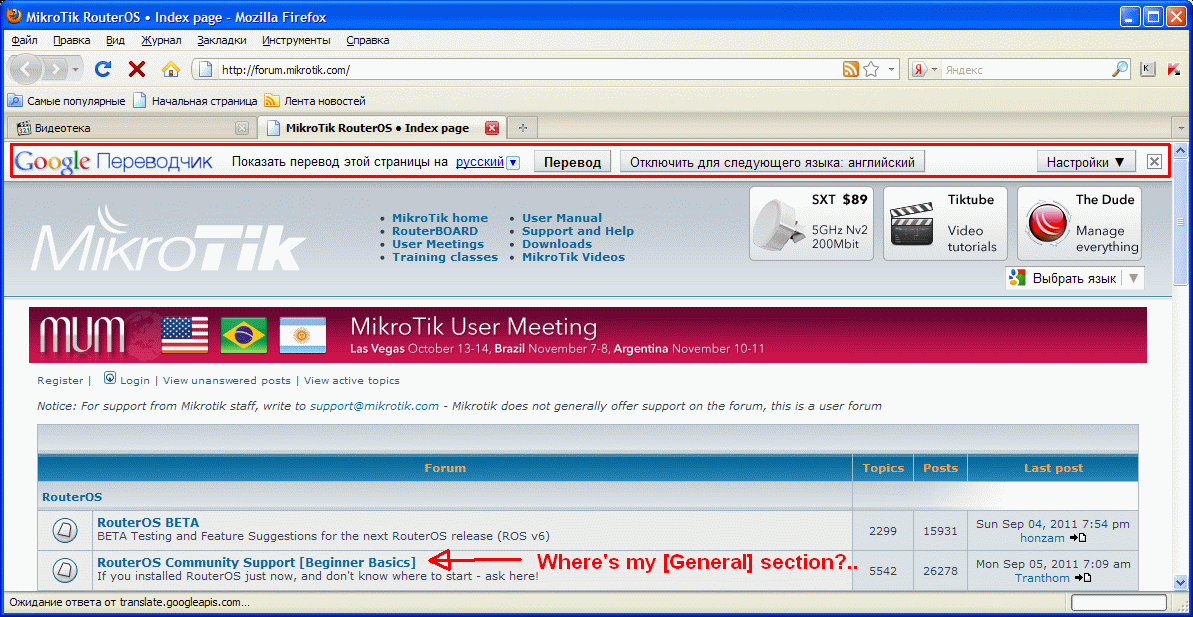Close the MikroTik RouterOS tab
1193x617 pixels.
pos(492,128)
